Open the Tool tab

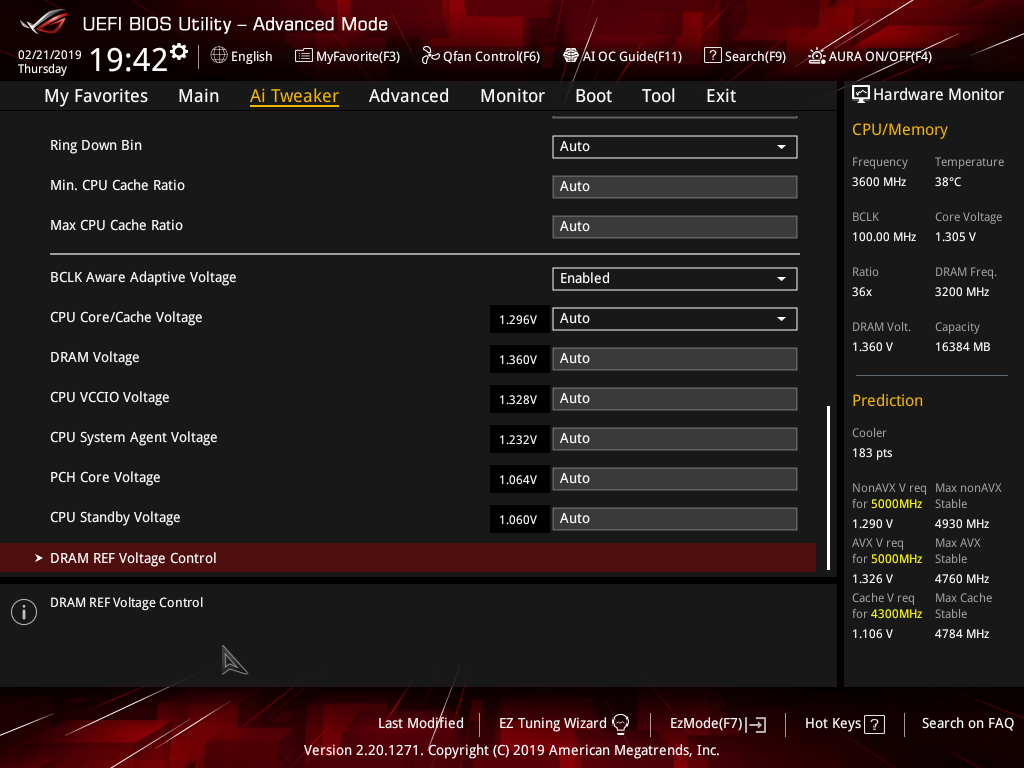pyautogui.click(x=658, y=96)
